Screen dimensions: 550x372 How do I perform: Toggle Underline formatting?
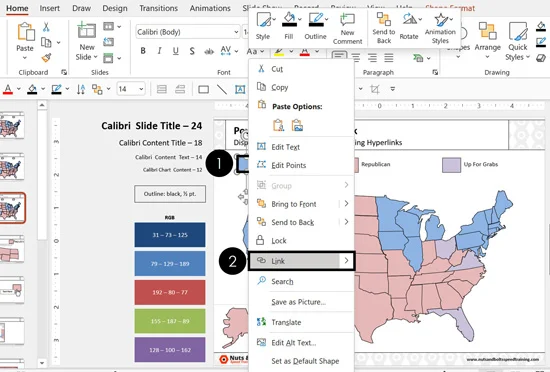click(175, 51)
